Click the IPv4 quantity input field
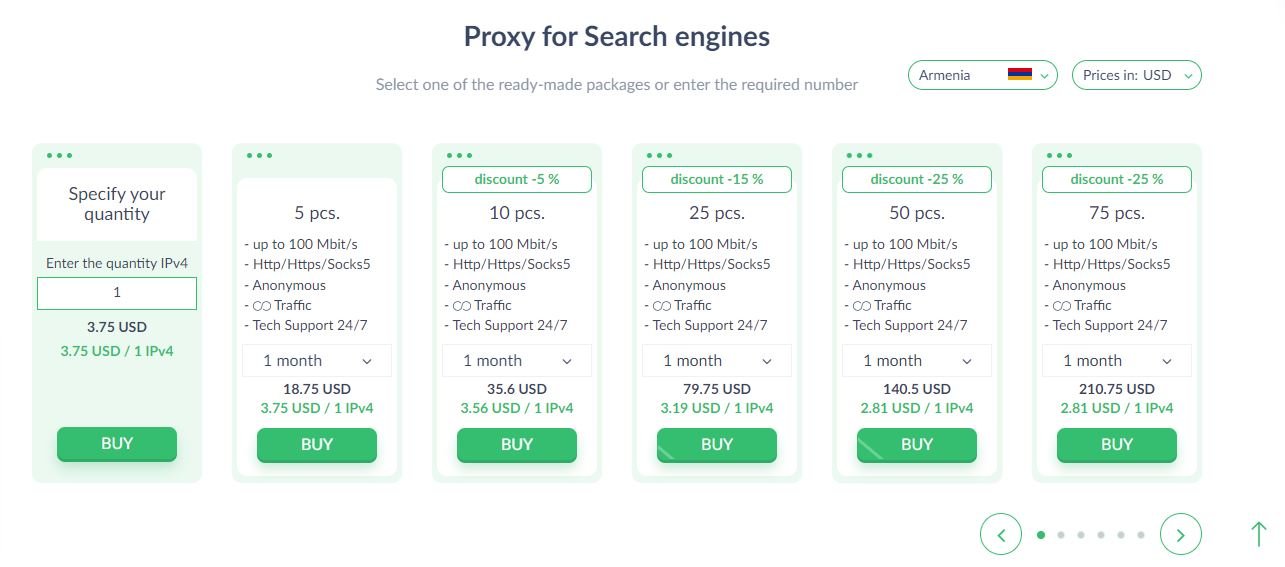The image size is (1285, 567). [117, 293]
